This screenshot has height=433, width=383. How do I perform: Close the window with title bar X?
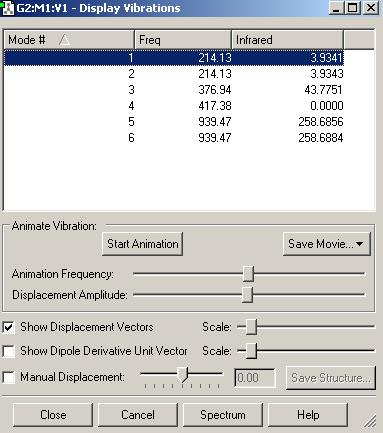(x=371, y=8)
